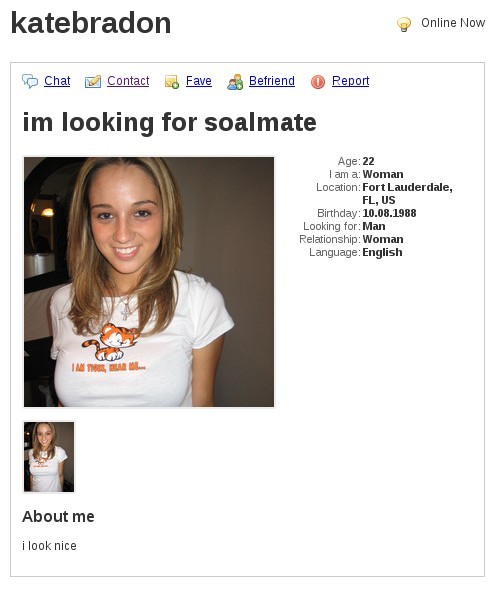
Task: Add profile via Fave link
Action: point(199,81)
